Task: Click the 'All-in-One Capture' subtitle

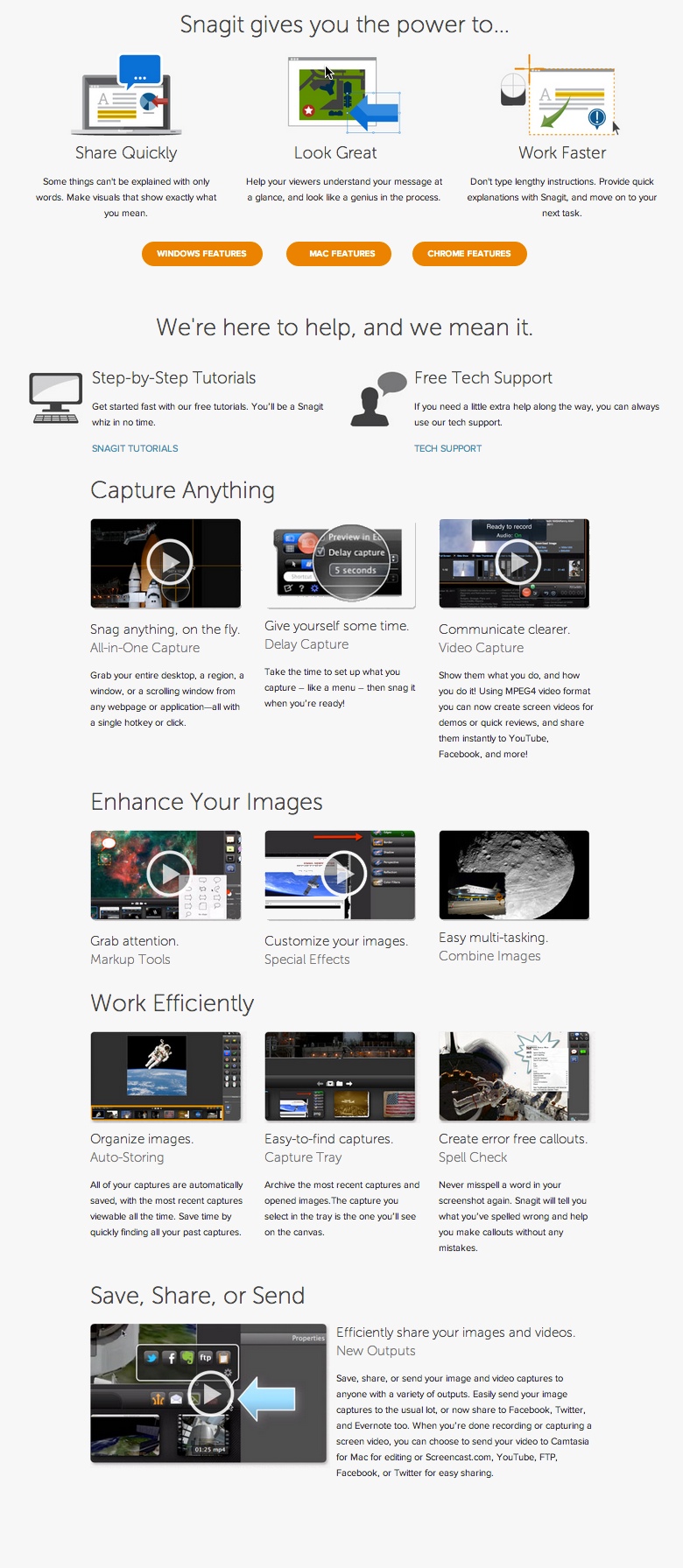Action: click(145, 648)
